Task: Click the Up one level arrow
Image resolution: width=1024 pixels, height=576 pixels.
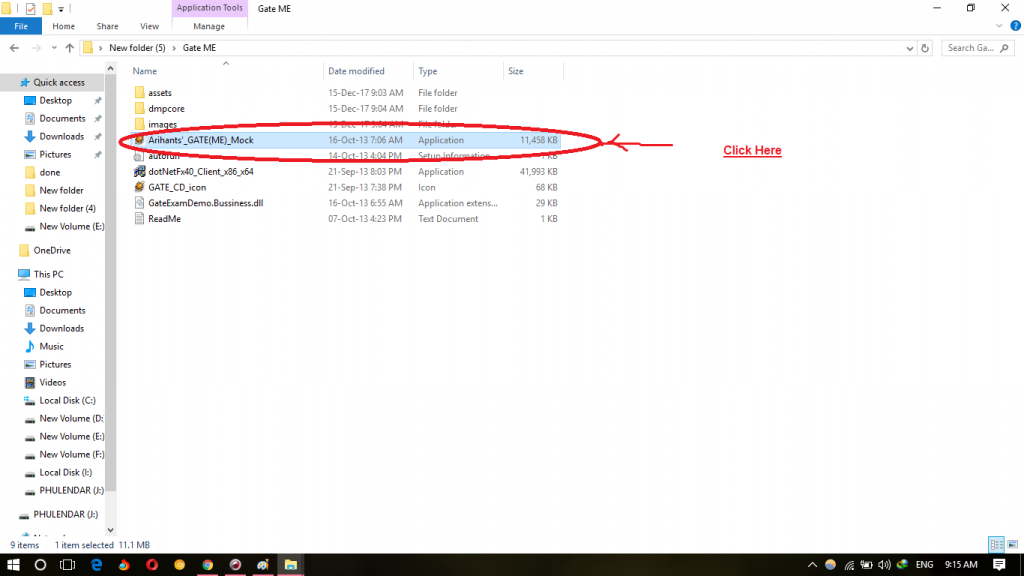Action: coord(69,47)
